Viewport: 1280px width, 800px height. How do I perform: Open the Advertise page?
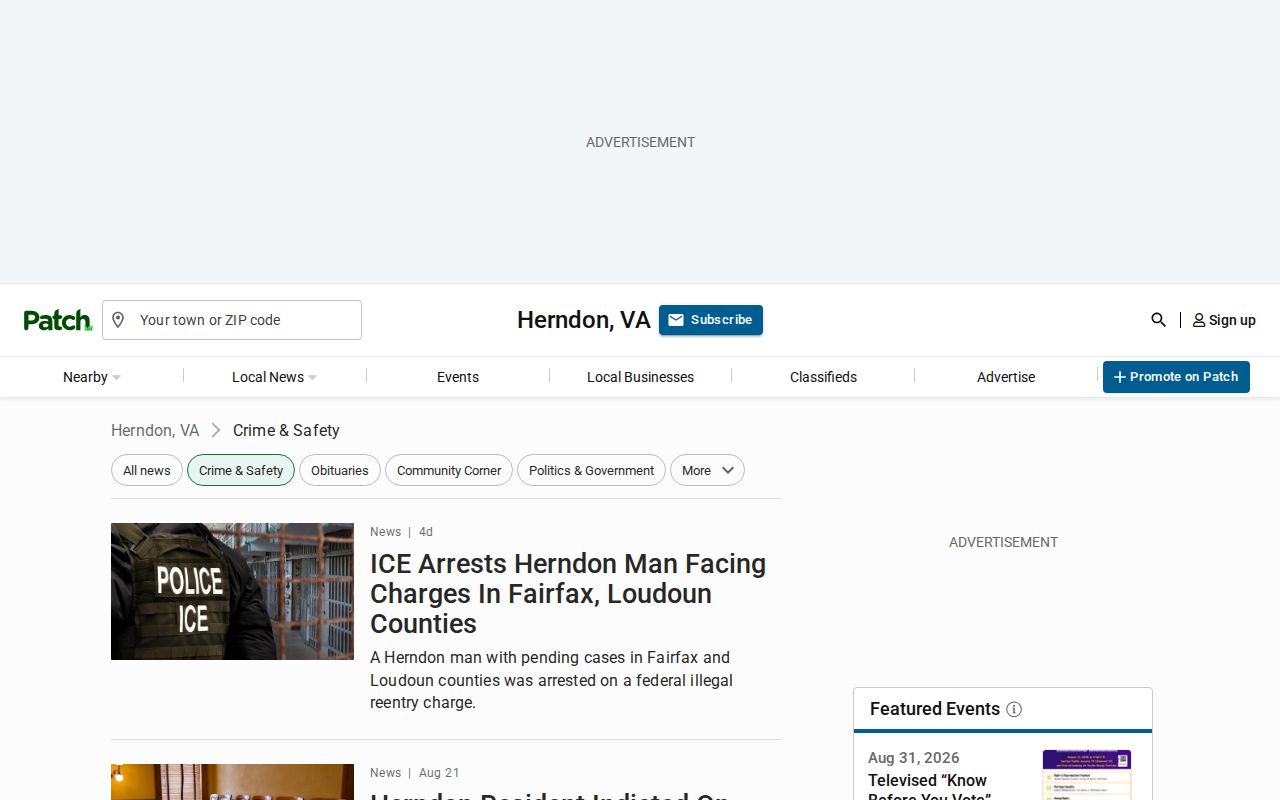point(1006,377)
